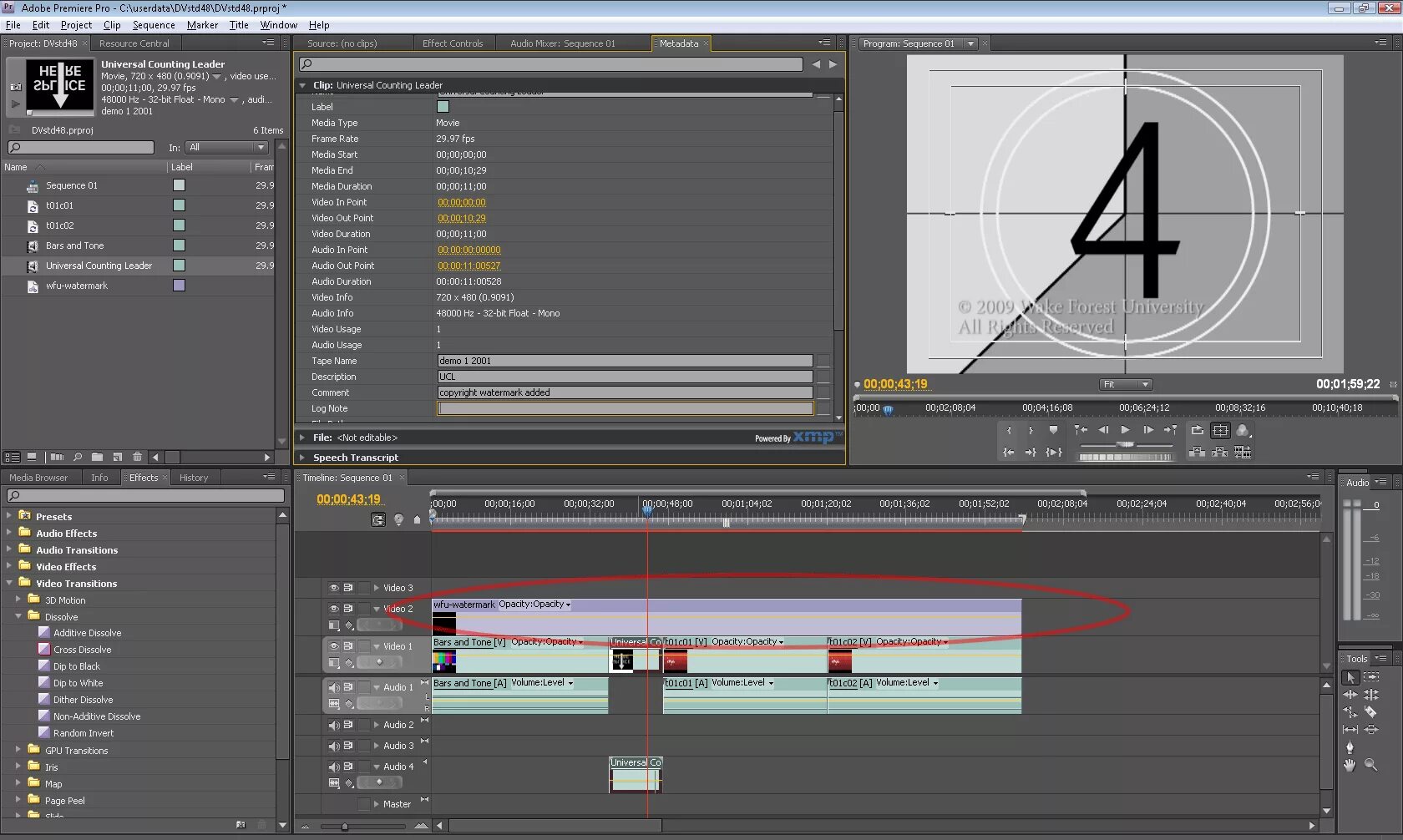
Task: Click Set Unnumbered Marker in Timeline
Action: click(418, 519)
